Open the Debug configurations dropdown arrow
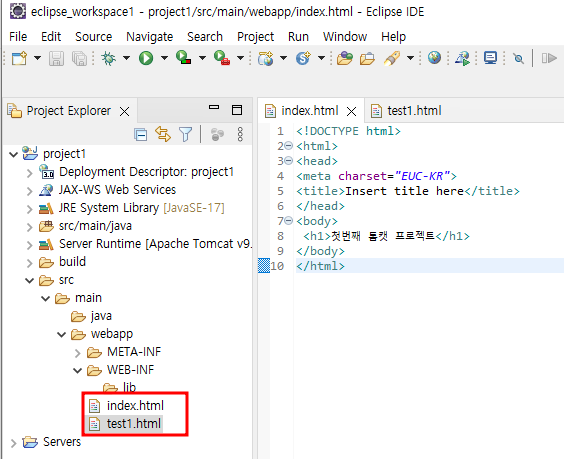Screen dimensions: 564x459 [126, 58]
